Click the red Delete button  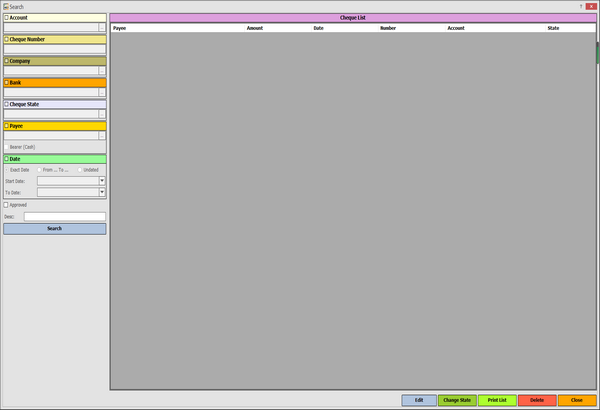(537, 400)
